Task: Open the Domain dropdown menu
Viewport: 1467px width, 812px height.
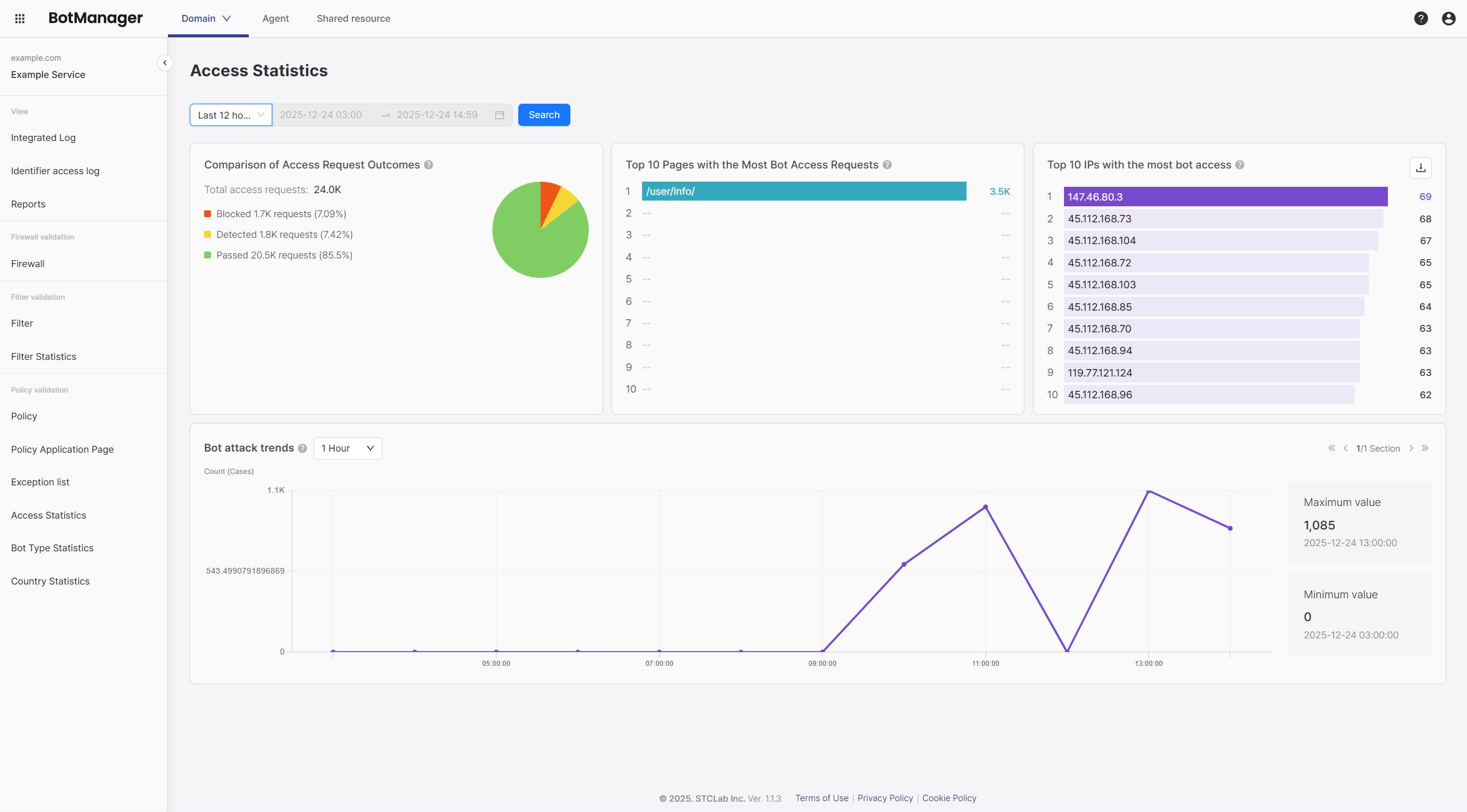Action: coord(206,18)
